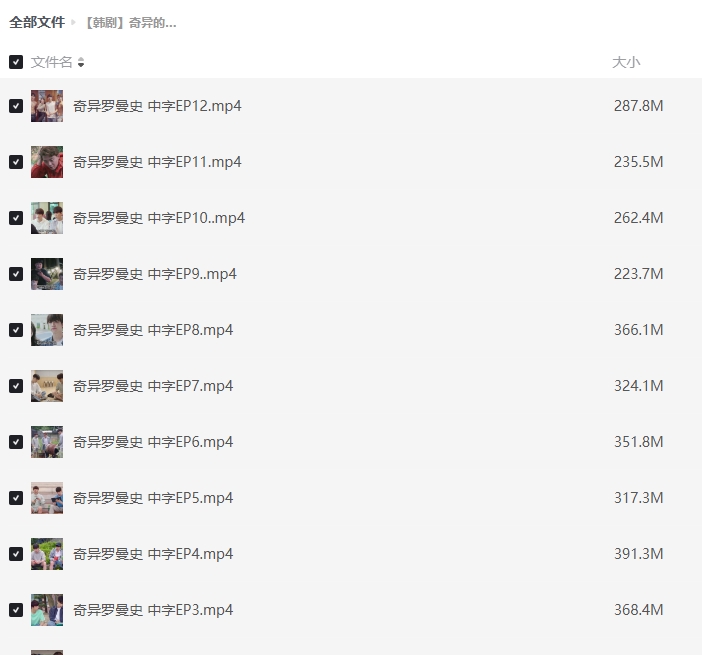Click the EP3 video thumbnail icon
Image resolution: width=702 pixels, height=655 pixels.
pos(47,610)
